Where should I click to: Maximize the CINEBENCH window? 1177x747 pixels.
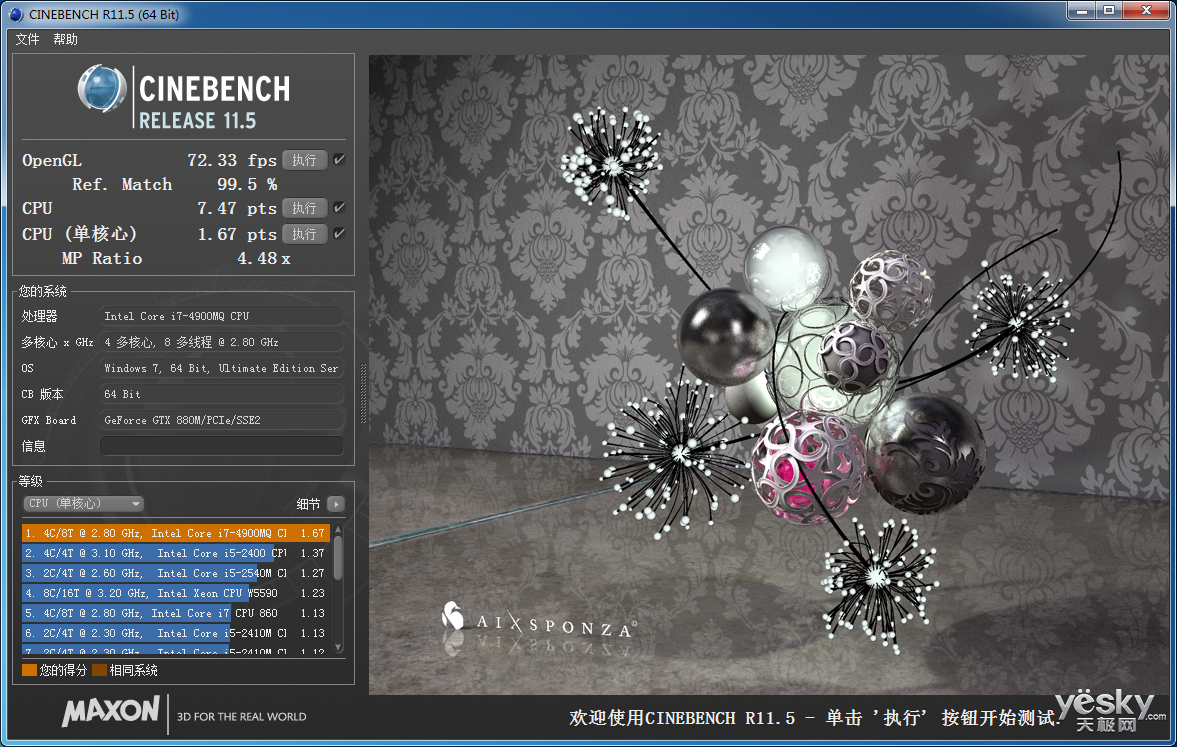coord(1109,11)
